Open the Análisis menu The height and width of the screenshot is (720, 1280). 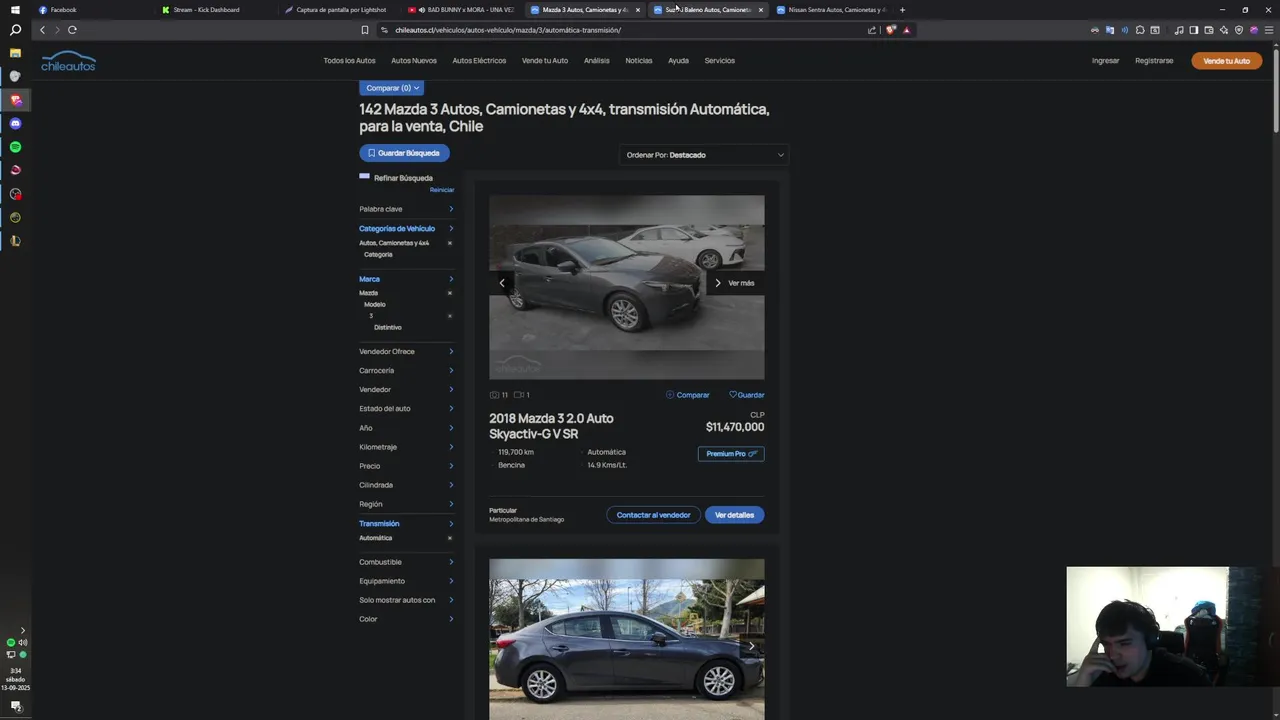coord(597,61)
